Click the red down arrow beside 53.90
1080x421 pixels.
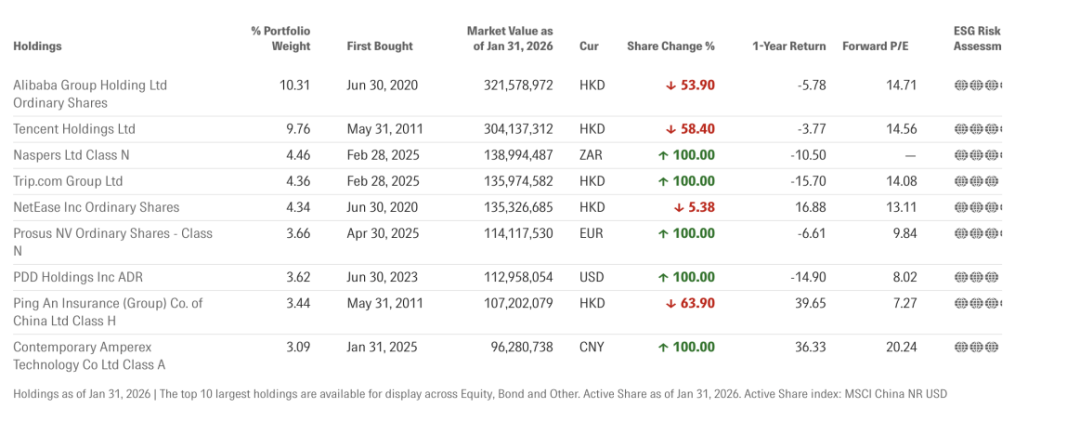(671, 85)
